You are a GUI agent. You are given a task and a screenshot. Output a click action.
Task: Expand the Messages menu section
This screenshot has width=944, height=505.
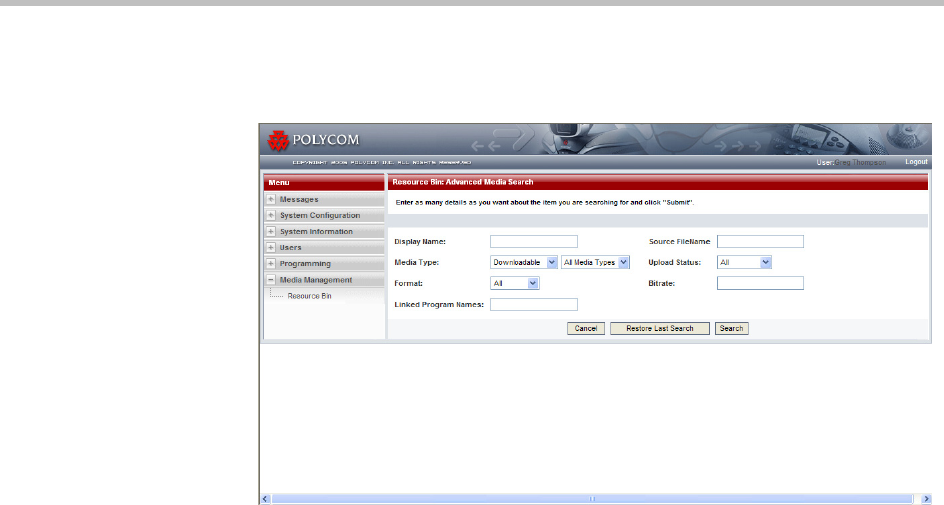pyautogui.click(x=271, y=199)
